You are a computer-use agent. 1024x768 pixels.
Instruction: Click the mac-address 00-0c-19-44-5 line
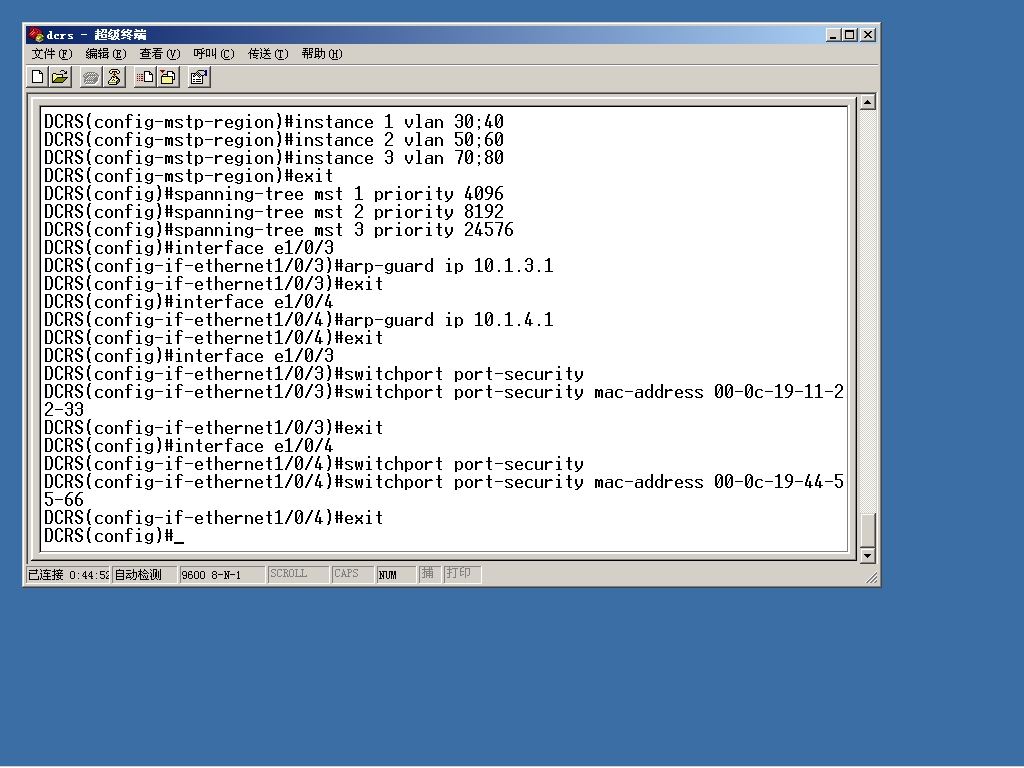point(444,482)
